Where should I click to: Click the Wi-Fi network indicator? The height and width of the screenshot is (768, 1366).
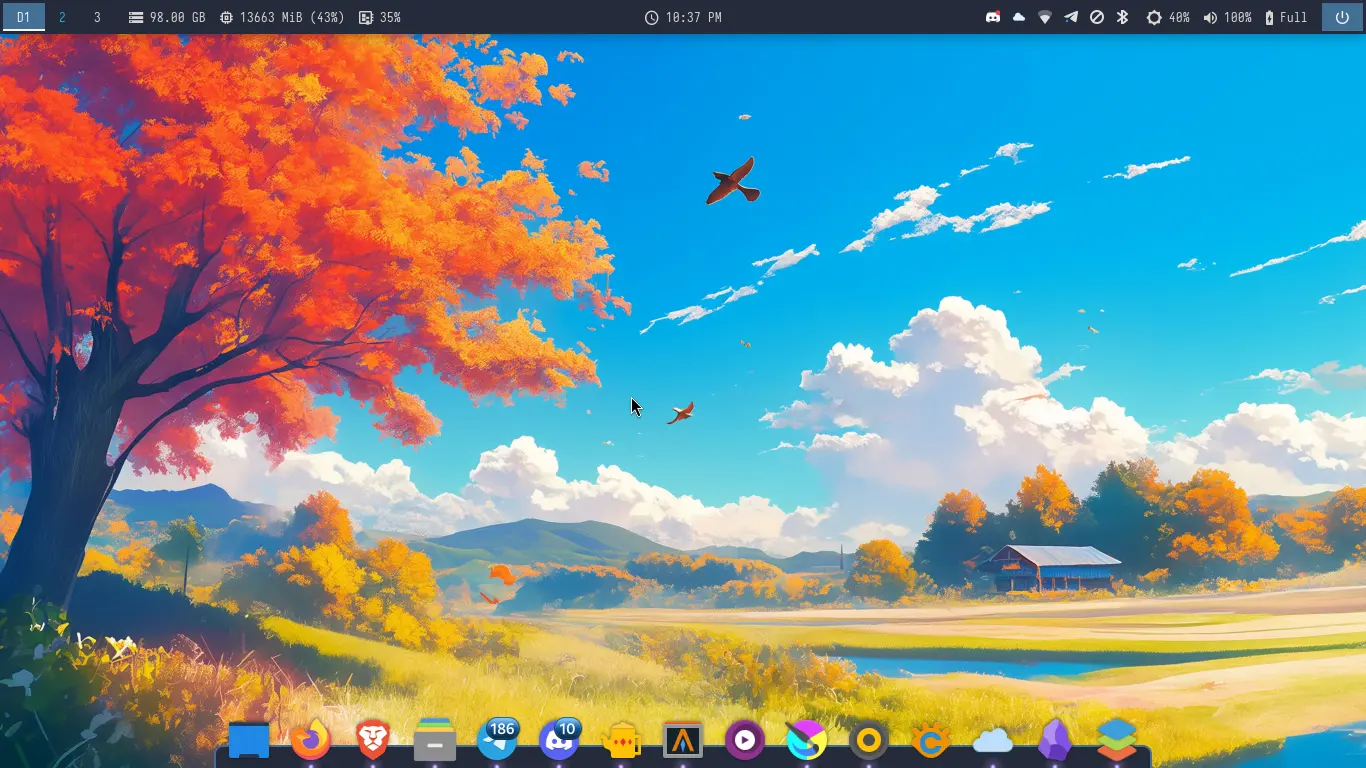point(1045,16)
